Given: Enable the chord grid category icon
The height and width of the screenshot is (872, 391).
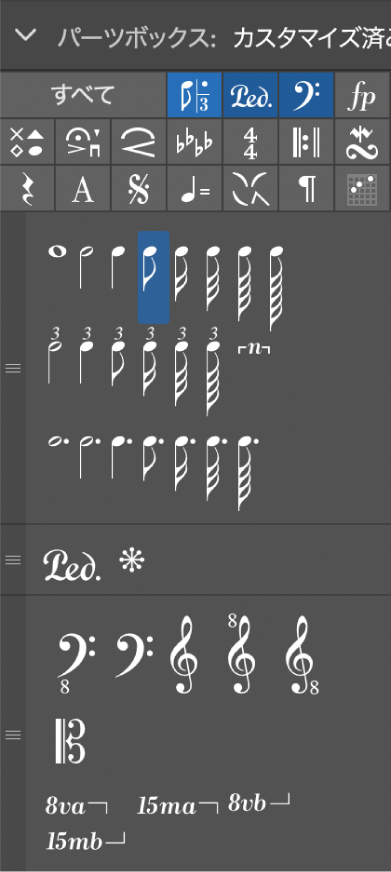Looking at the screenshot, I should click(x=362, y=188).
